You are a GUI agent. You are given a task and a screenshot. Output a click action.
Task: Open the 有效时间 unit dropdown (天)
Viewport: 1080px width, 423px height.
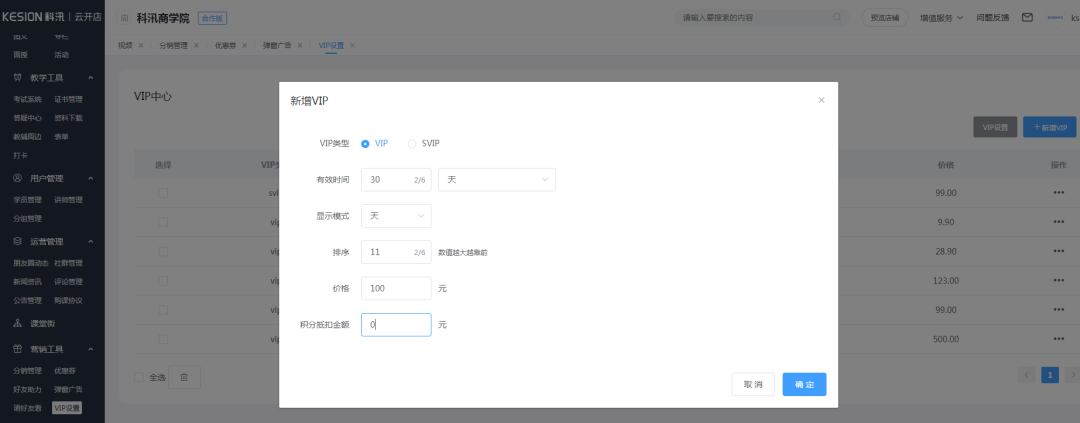496,179
